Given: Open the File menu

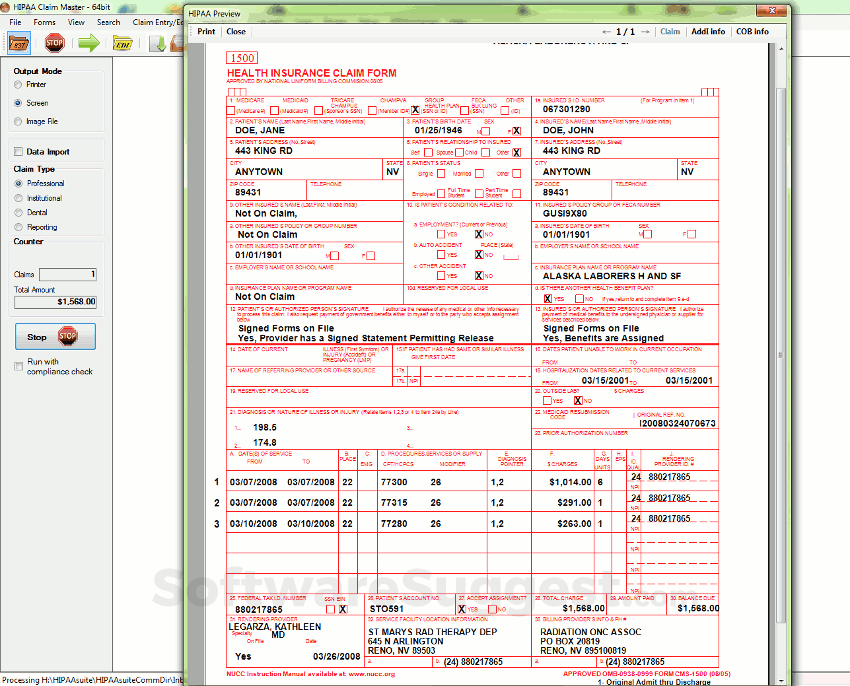Looking at the screenshot, I should tap(15, 22).
